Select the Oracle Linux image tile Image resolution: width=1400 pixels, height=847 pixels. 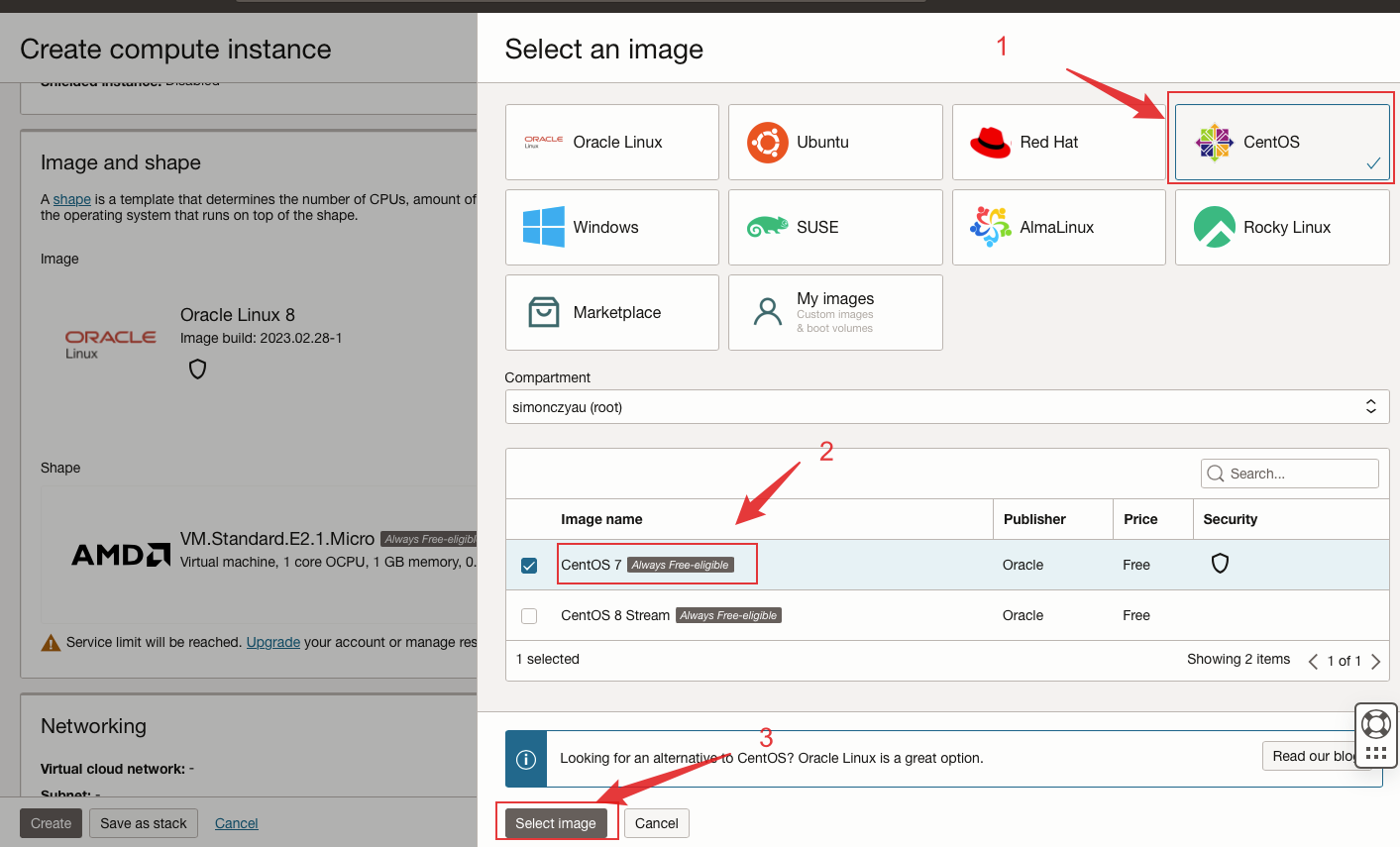pos(611,143)
